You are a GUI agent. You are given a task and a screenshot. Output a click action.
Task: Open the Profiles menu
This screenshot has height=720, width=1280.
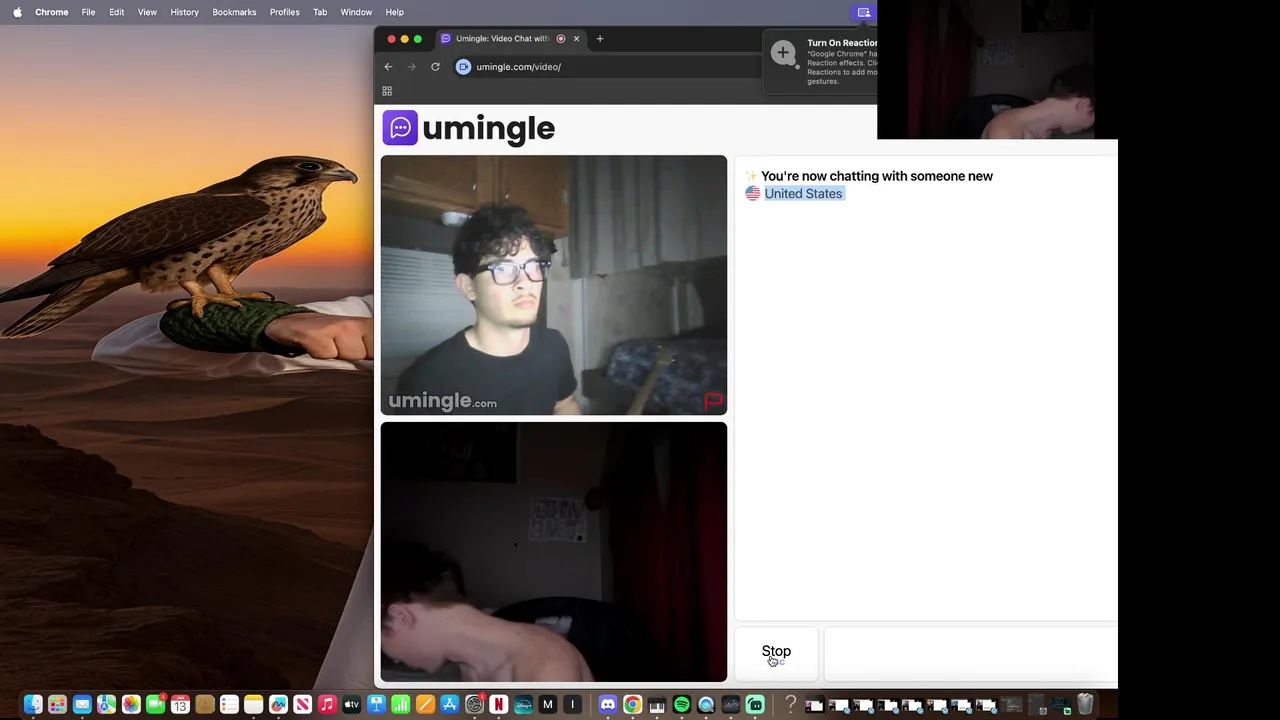click(x=284, y=12)
